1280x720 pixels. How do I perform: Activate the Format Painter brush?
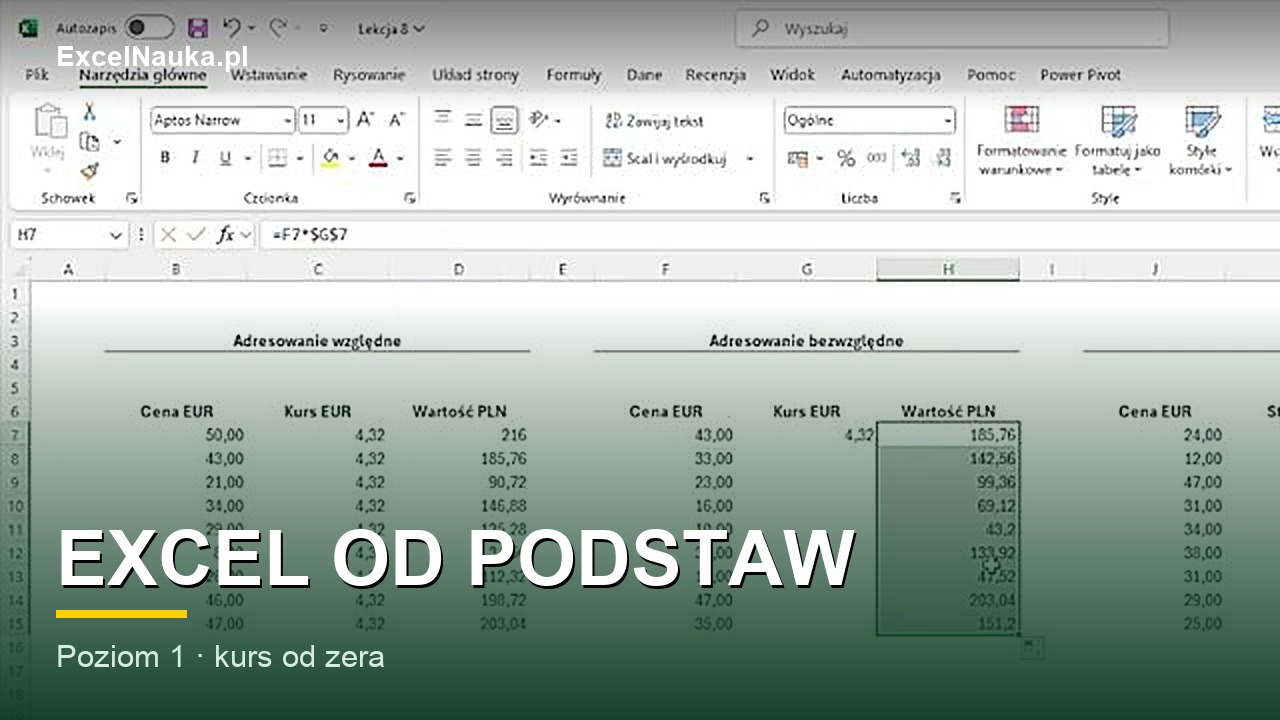coord(89,172)
